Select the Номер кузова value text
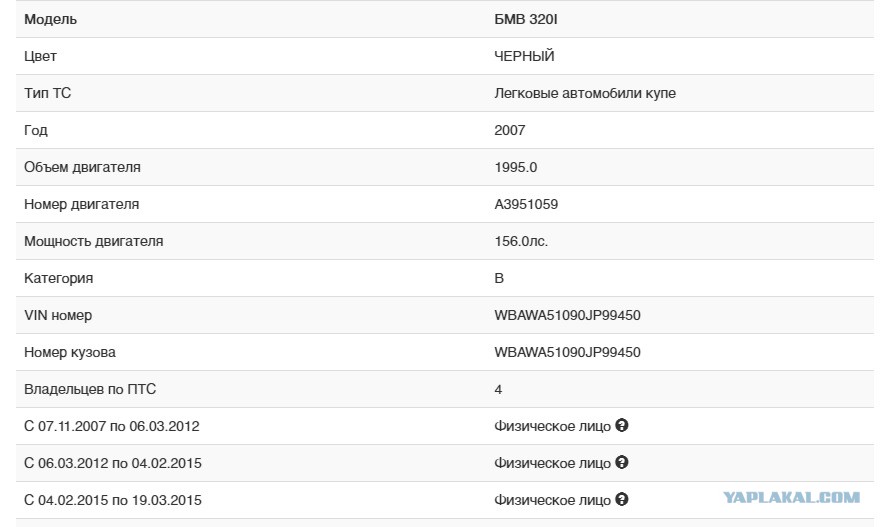 (567, 352)
